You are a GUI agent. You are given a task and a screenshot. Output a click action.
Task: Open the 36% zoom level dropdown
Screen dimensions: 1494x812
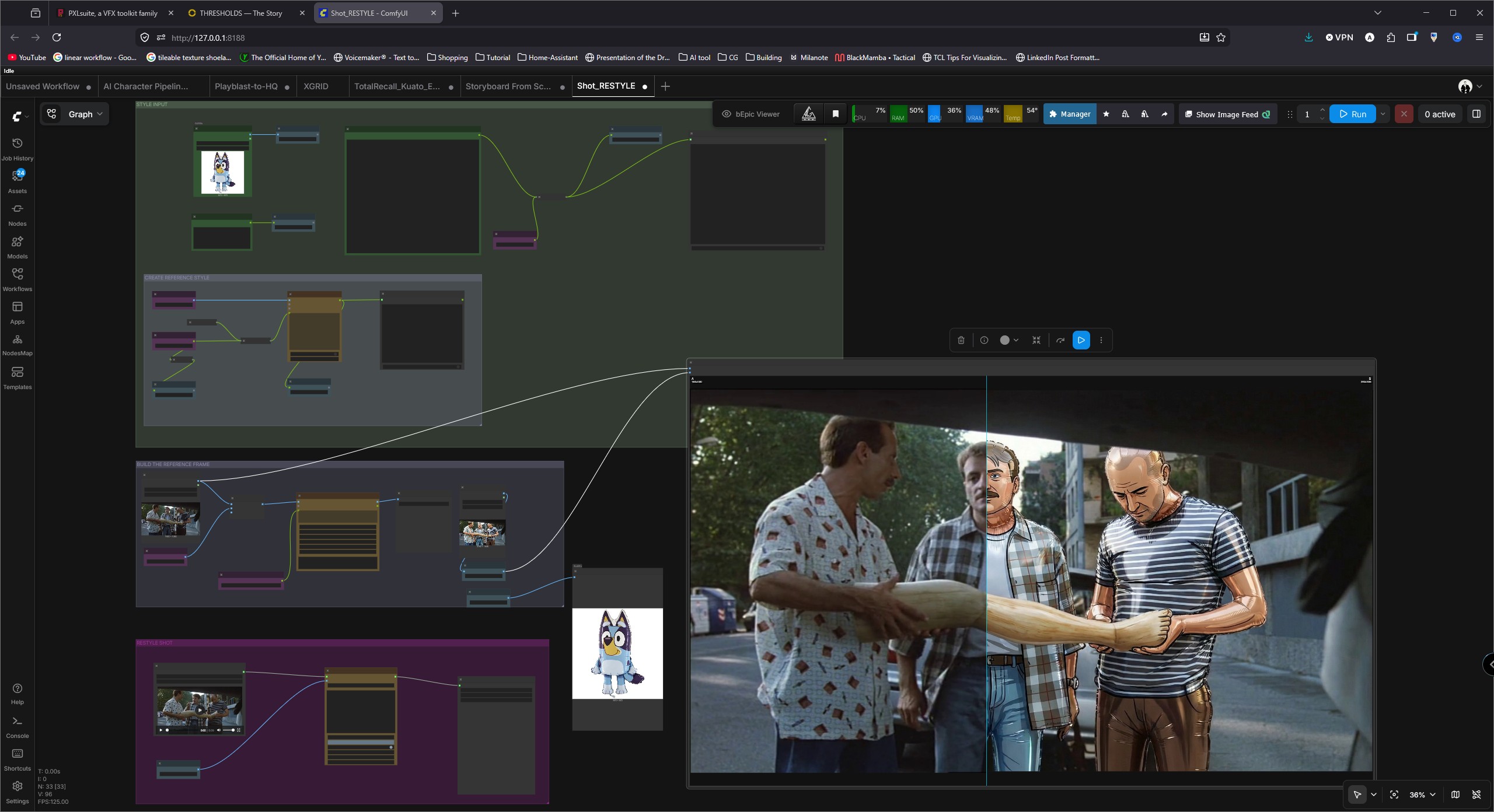1422,794
